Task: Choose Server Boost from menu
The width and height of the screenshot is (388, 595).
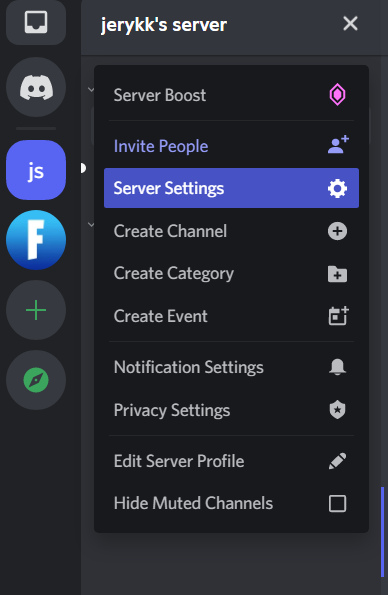Action: click(231, 95)
